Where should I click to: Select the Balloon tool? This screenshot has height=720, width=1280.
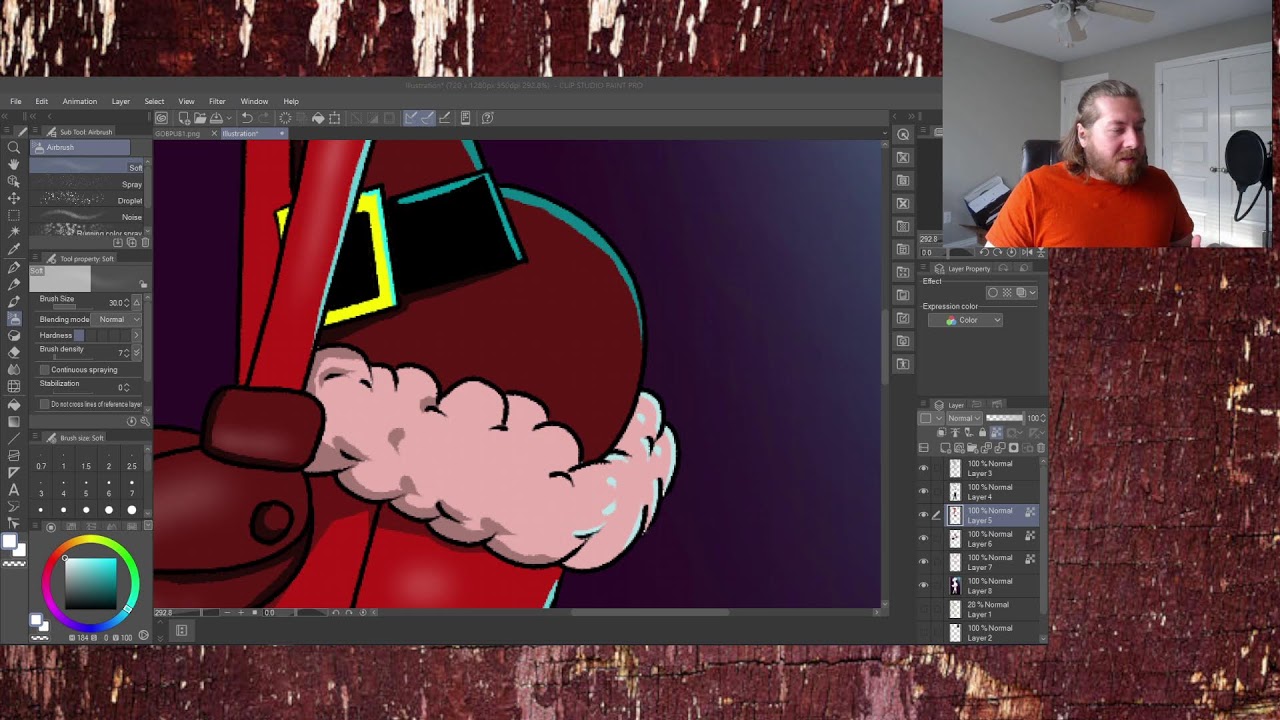point(14,506)
